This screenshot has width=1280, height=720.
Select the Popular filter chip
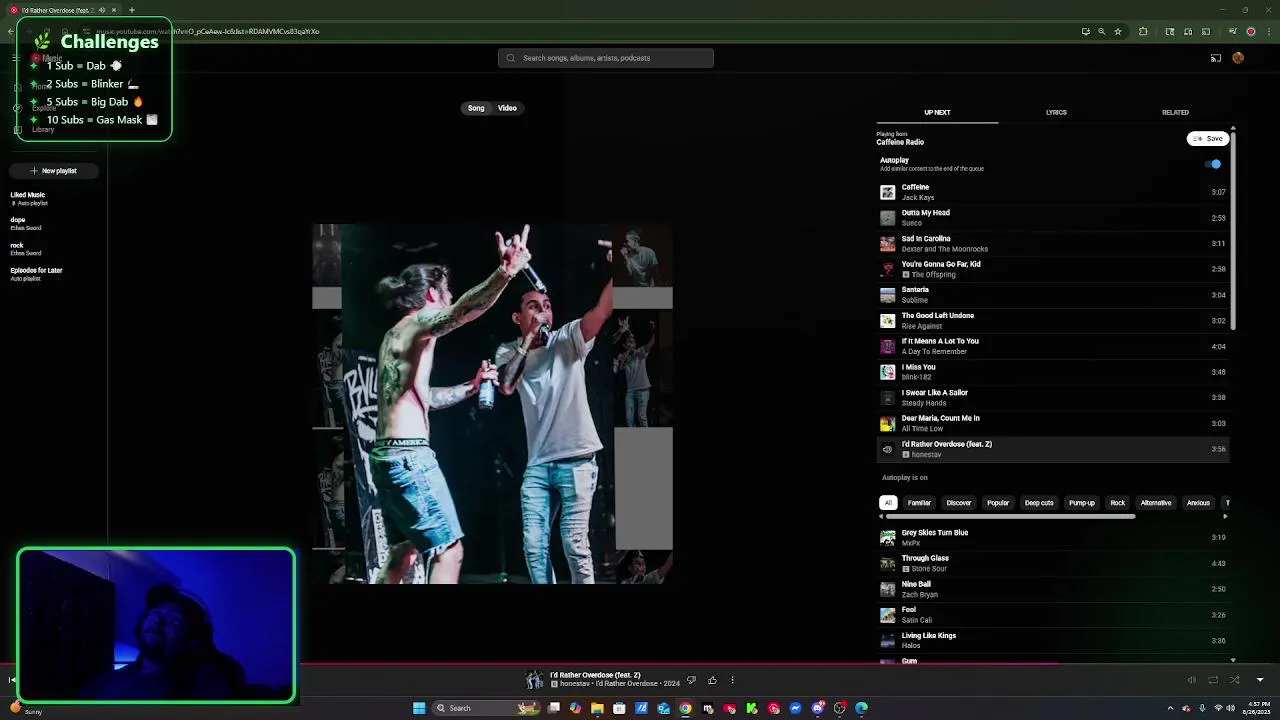(998, 503)
